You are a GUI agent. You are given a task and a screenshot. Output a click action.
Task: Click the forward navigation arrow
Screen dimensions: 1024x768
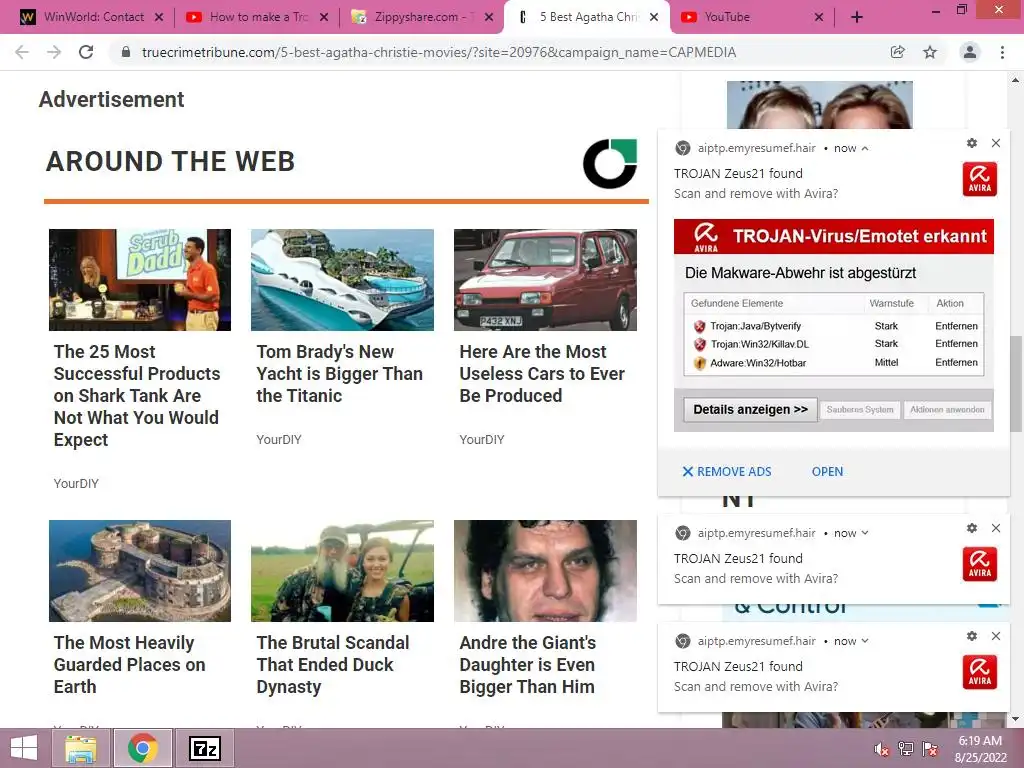click(x=54, y=52)
